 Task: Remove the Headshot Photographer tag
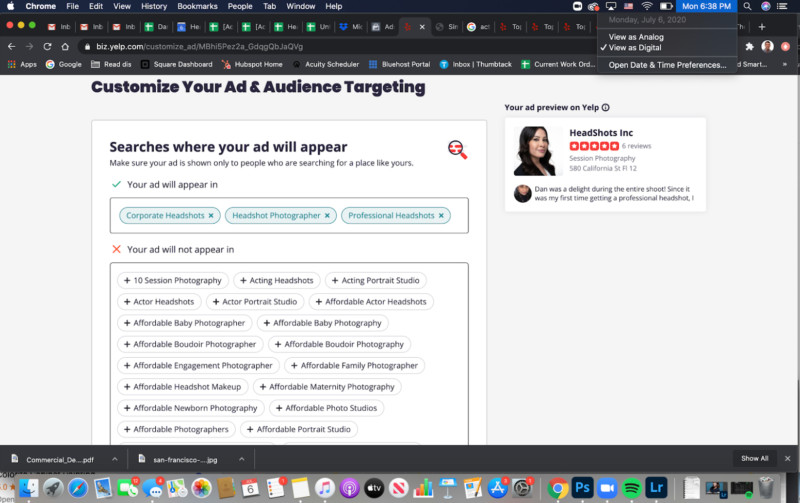pyautogui.click(x=327, y=216)
